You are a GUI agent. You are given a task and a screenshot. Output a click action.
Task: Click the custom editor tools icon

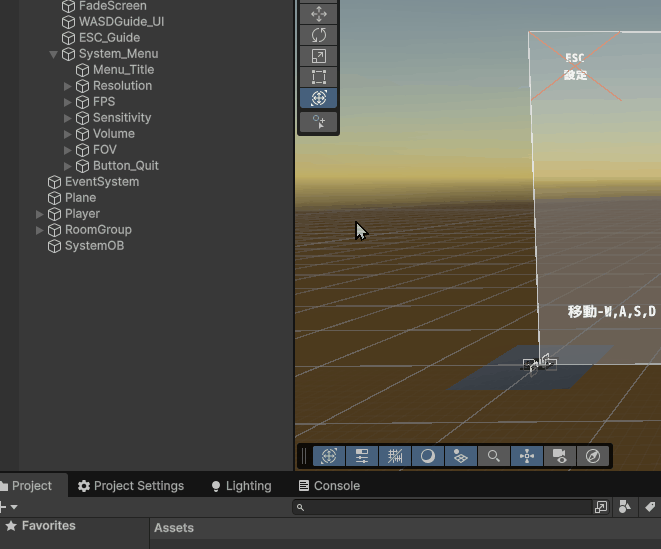319,122
